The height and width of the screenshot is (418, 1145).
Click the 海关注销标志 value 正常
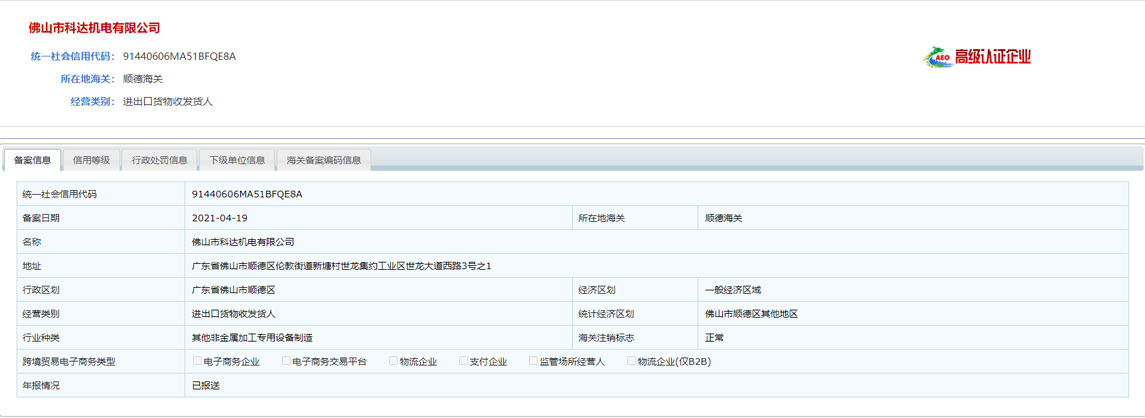(x=714, y=338)
